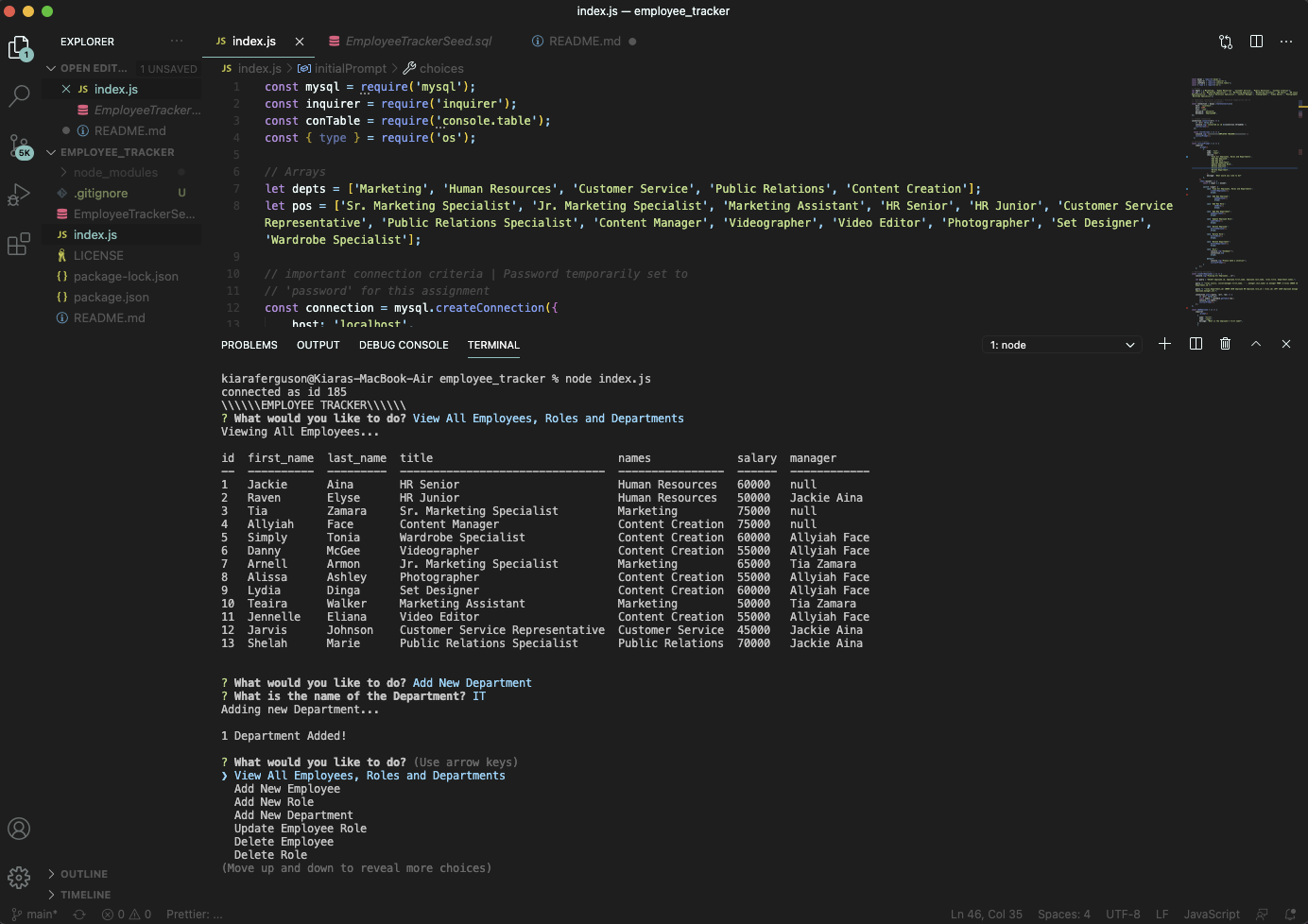Click the code minimap on the right
The height and width of the screenshot is (924, 1308).
[x=1244, y=201]
